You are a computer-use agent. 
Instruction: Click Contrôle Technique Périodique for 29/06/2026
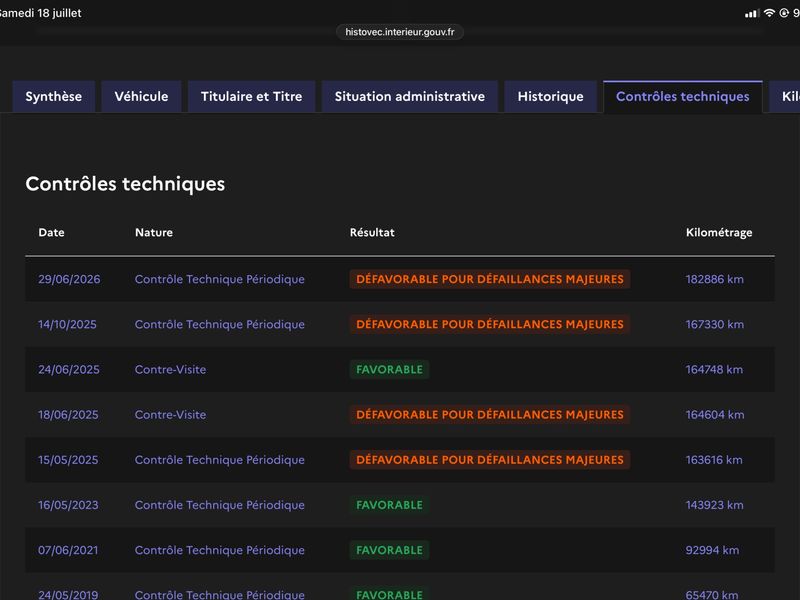click(x=220, y=279)
